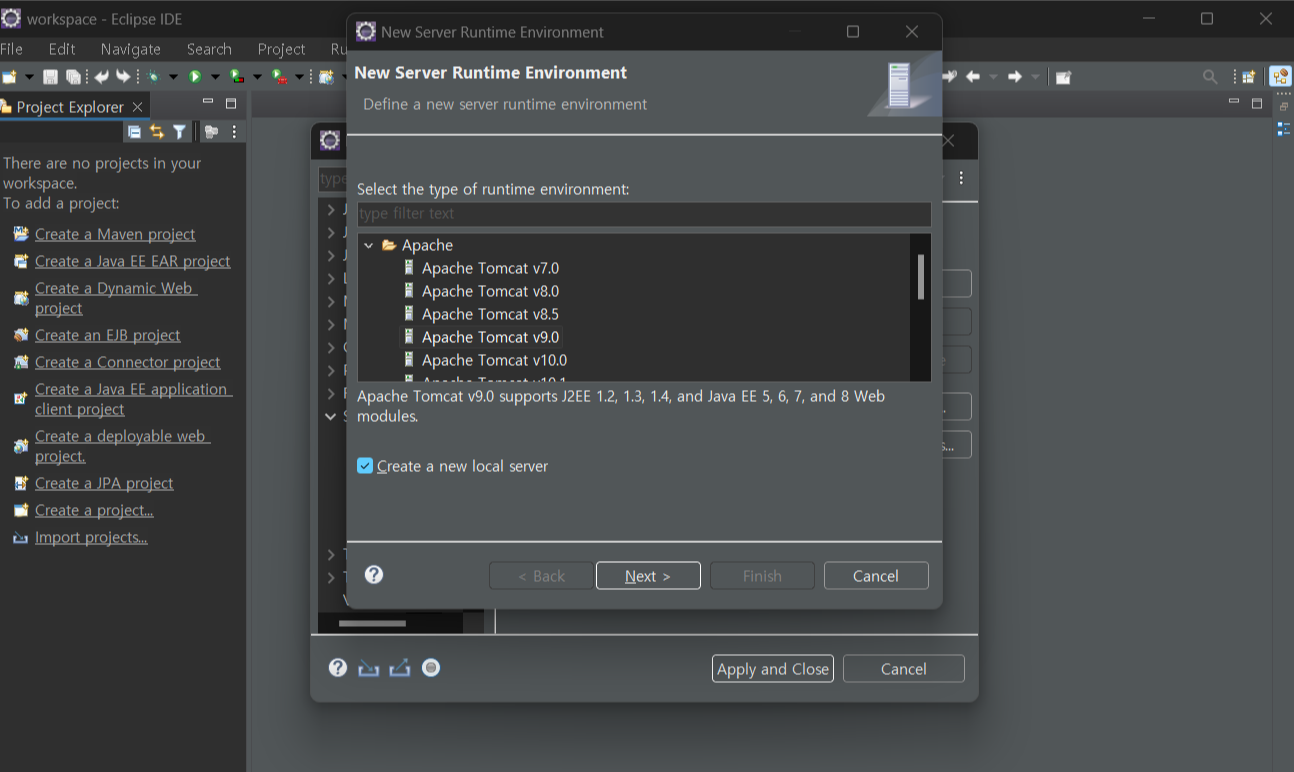Click the Oomph recorder circle icon in Preferences

click(x=431, y=667)
